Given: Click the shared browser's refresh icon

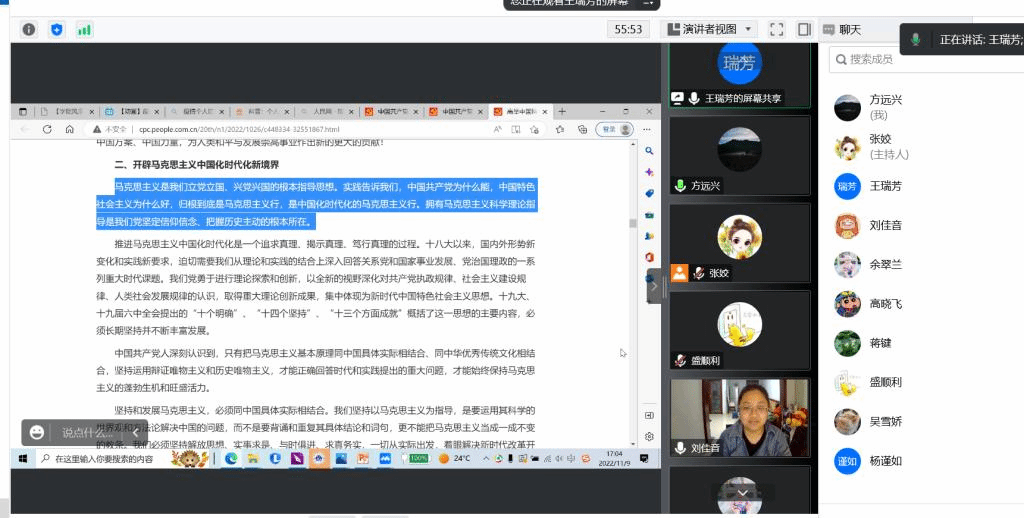Looking at the screenshot, I should point(45,129).
